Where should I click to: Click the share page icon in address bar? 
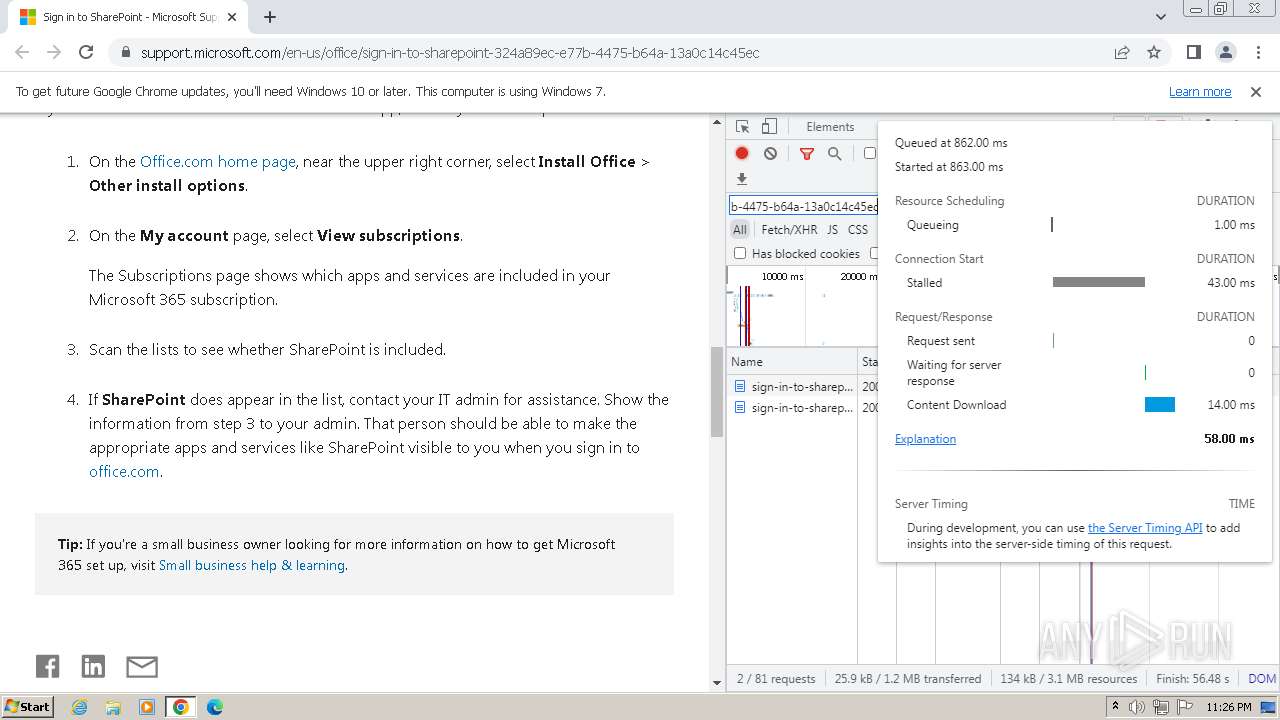(x=1122, y=52)
